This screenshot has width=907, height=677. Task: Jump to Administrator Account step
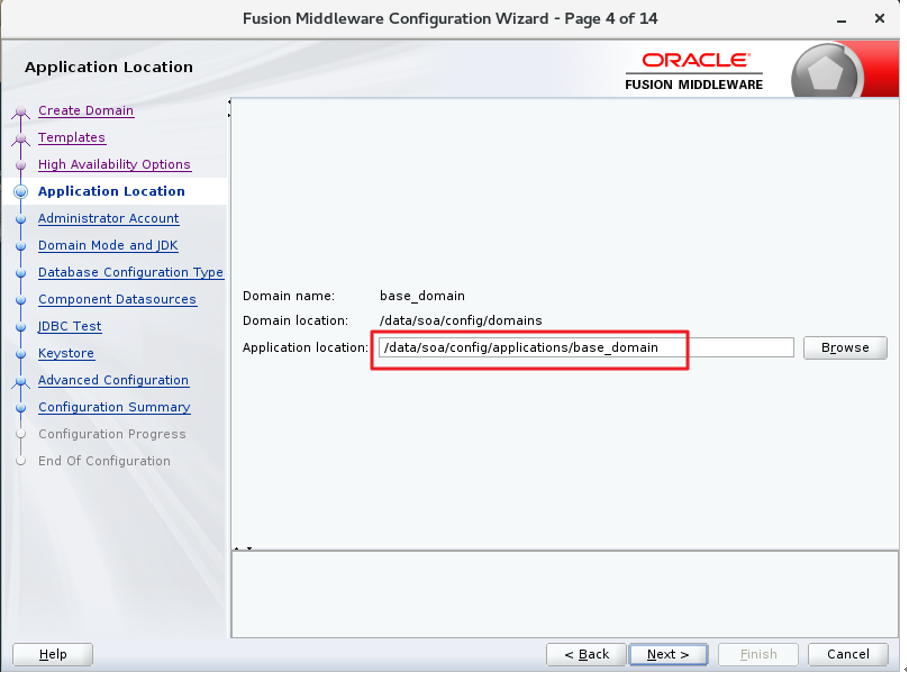[108, 218]
